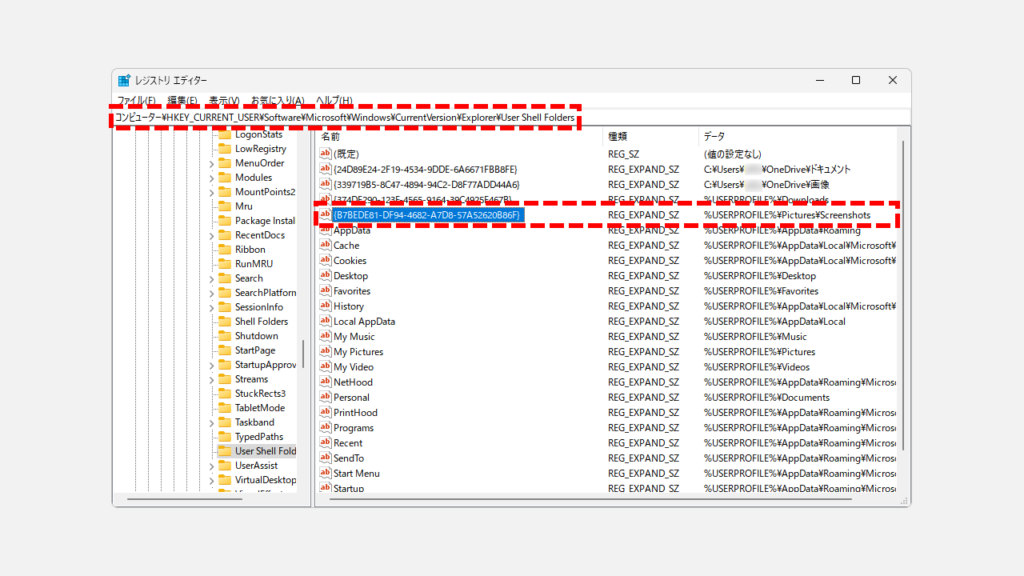The height and width of the screenshot is (576, 1024).
Task: Expand the MenuOrder key
Action: pos(211,164)
